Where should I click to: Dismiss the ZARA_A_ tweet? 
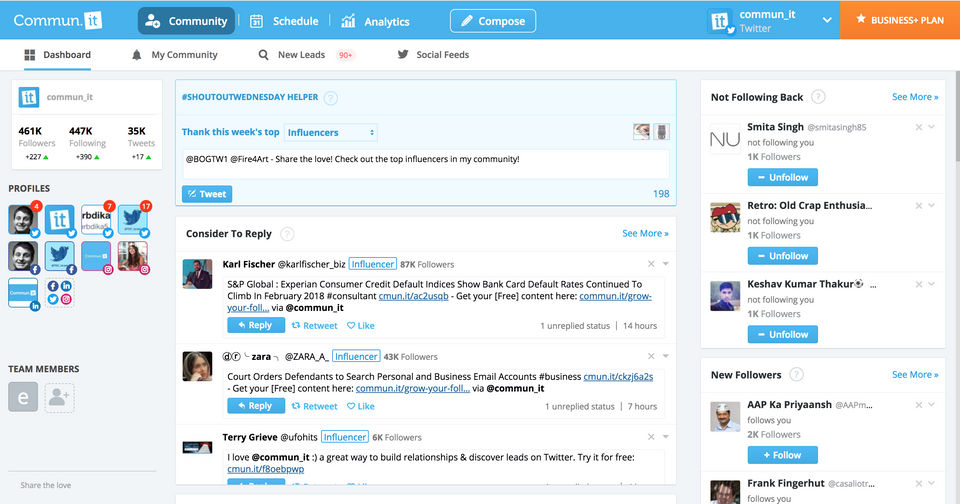pos(651,356)
